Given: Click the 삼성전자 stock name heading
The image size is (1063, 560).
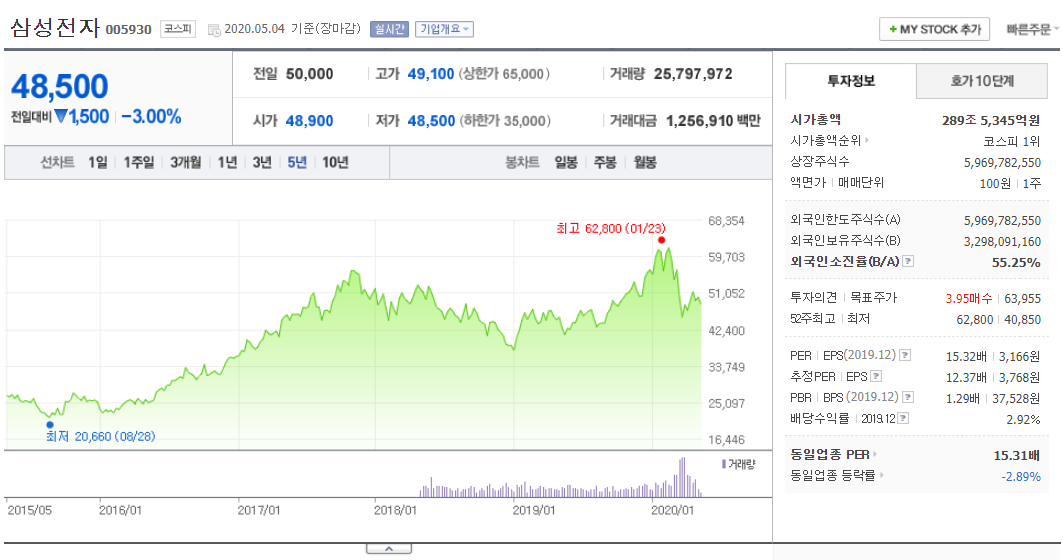Looking at the screenshot, I should tap(55, 28).
